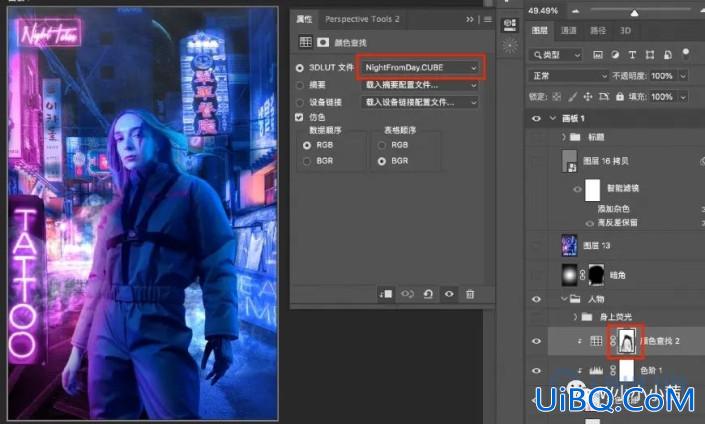The height and width of the screenshot is (424, 705).
Task: Filter layers by adjustment layer icon
Action: pyautogui.click(x=615, y=55)
